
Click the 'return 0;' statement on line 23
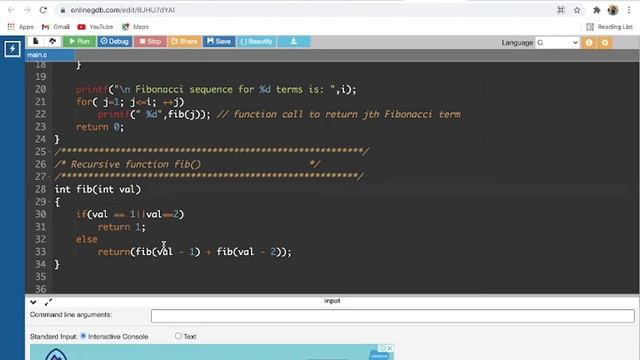click(x=100, y=127)
